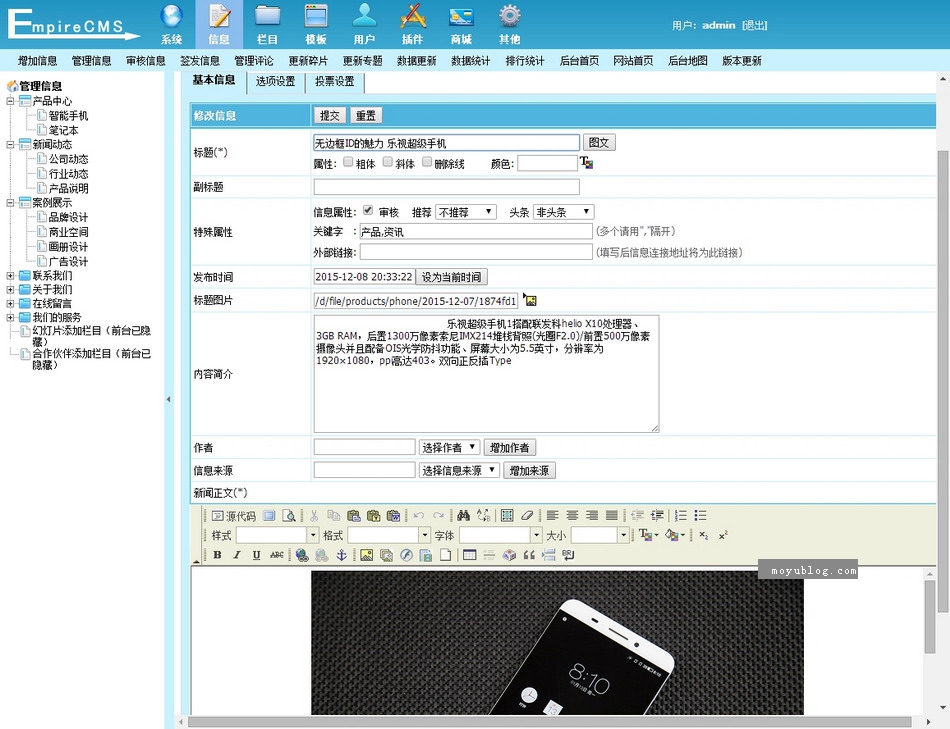This screenshot has height=729, width=950.
Task: Expand the 联系我们 tree node
Action: pyautogui.click(x=10, y=276)
